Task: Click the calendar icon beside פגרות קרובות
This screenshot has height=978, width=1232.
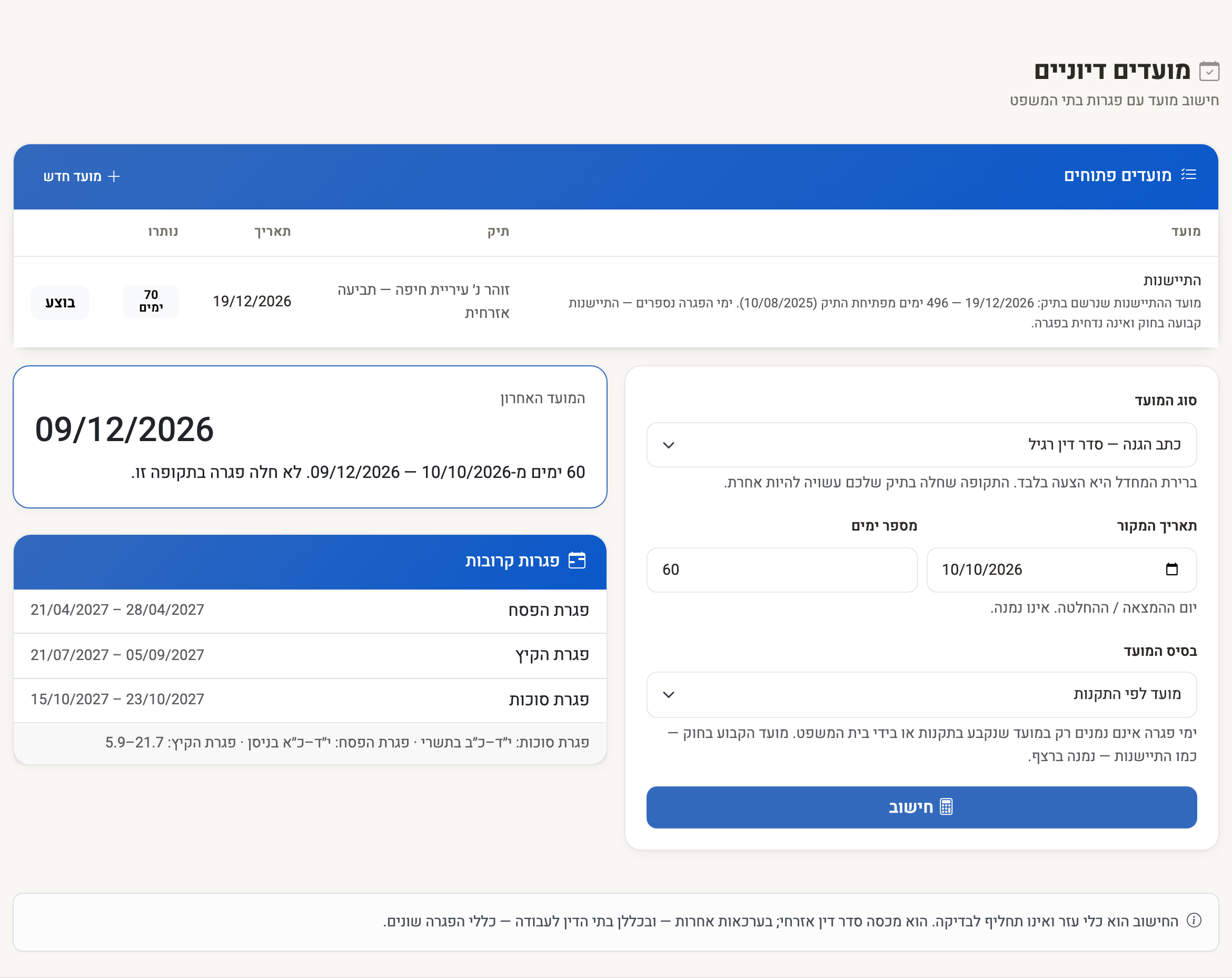Action: (577, 561)
